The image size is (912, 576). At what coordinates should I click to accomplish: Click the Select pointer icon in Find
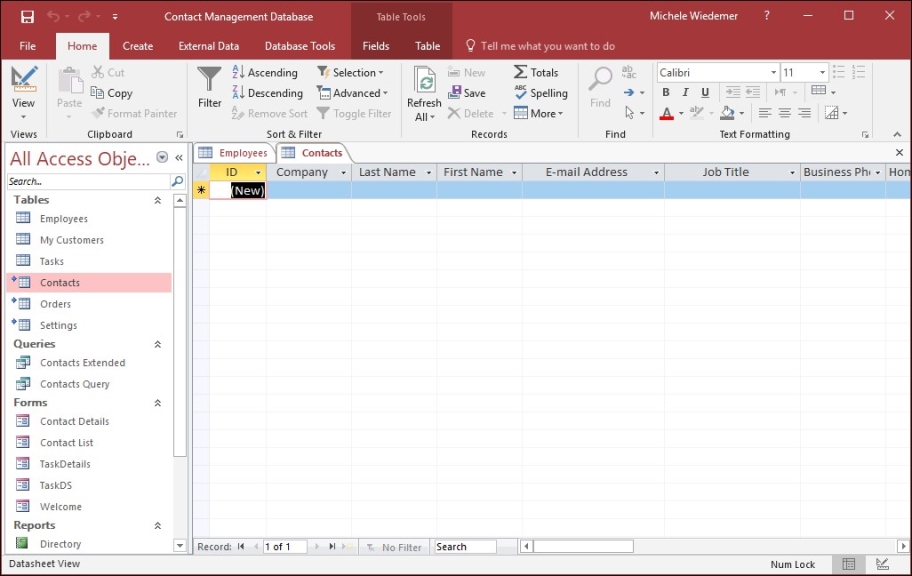click(629, 112)
